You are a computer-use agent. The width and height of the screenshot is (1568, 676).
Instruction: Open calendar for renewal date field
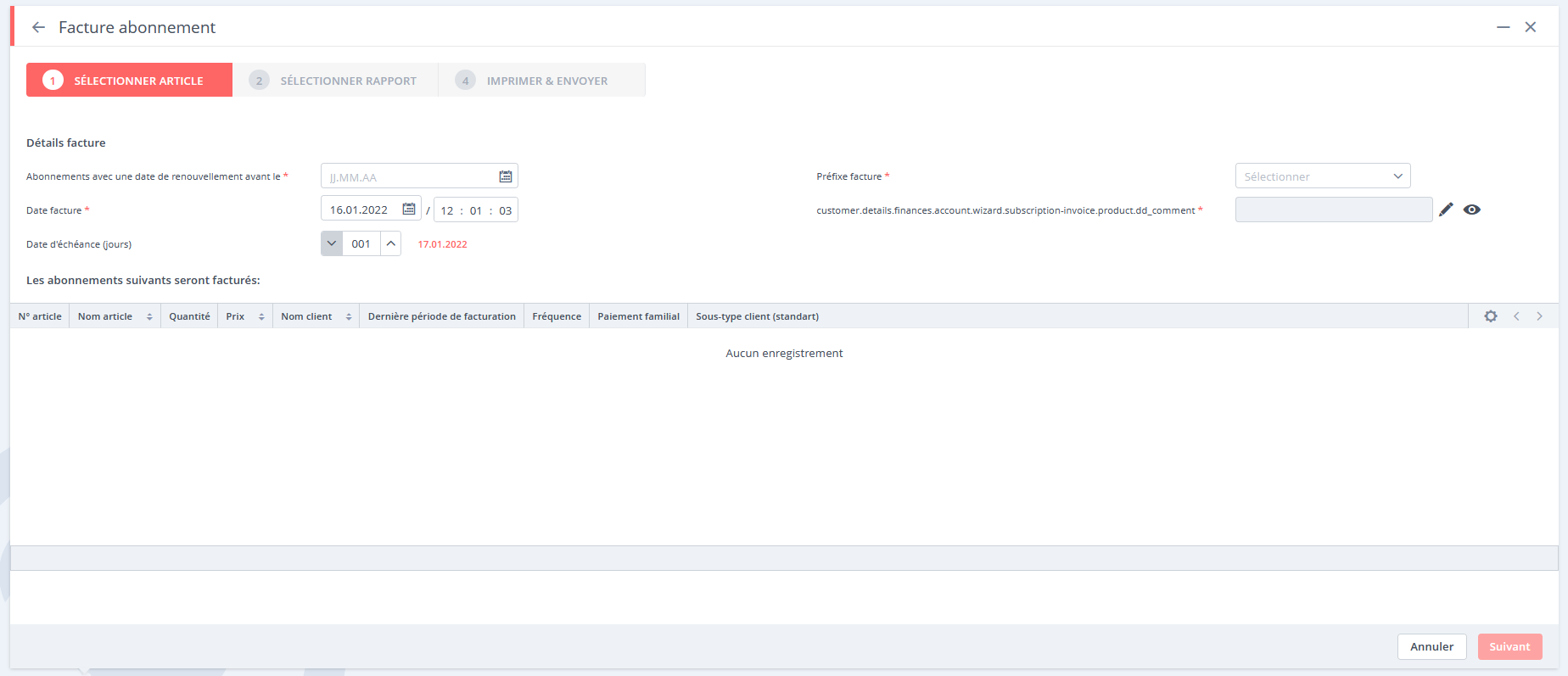(x=506, y=176)
